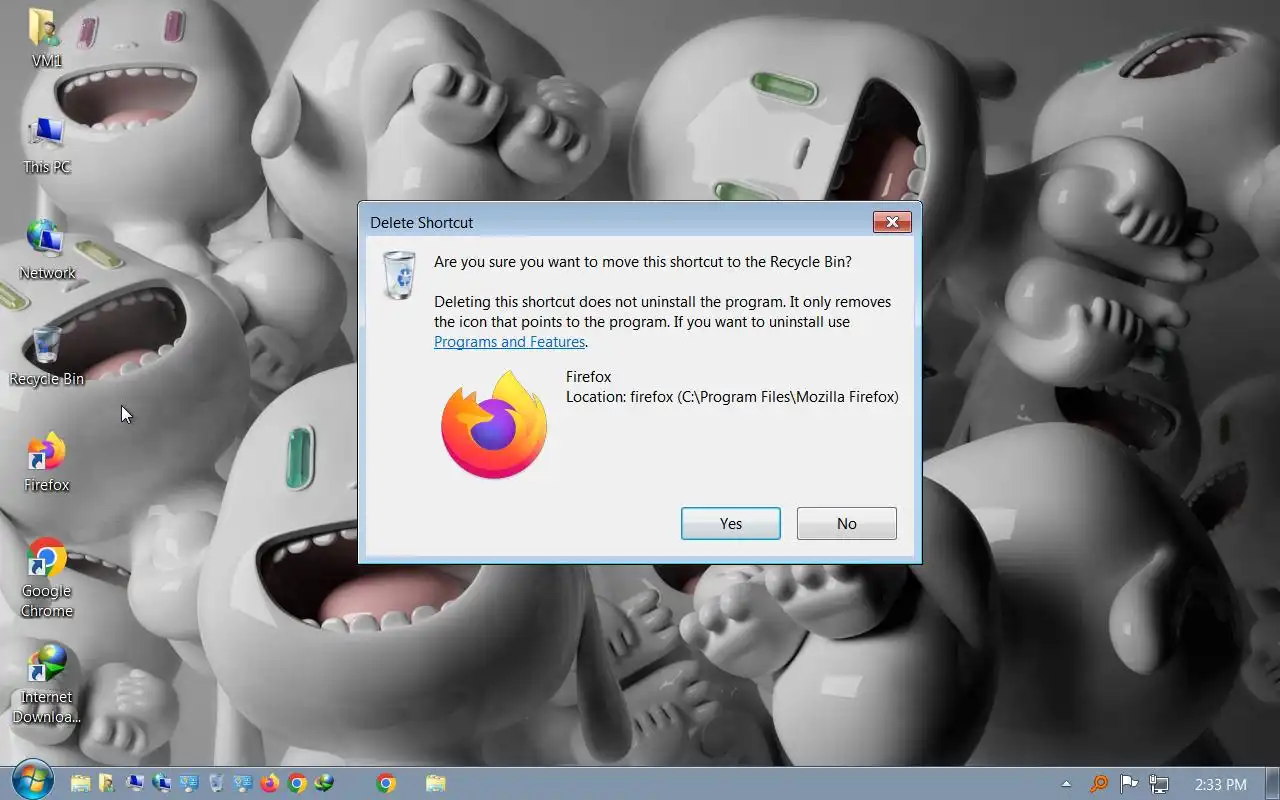The height and width of the screenshot is (800, 1280).
Task: Open the Action Center flag icon
Action: coord(1129,784)
